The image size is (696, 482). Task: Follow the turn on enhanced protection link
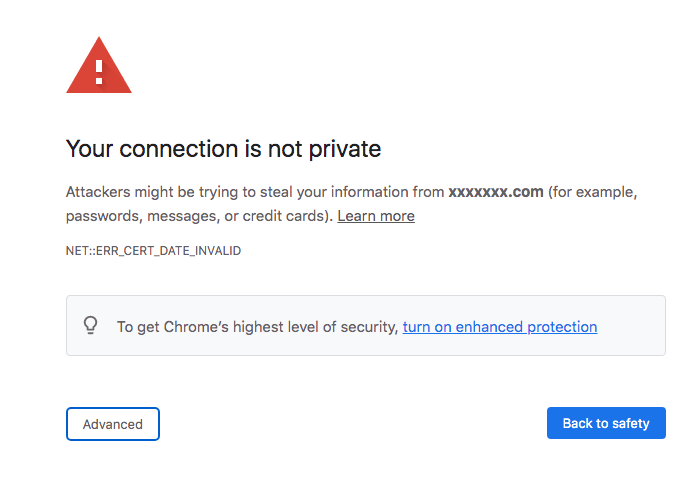tap(500, 327)
